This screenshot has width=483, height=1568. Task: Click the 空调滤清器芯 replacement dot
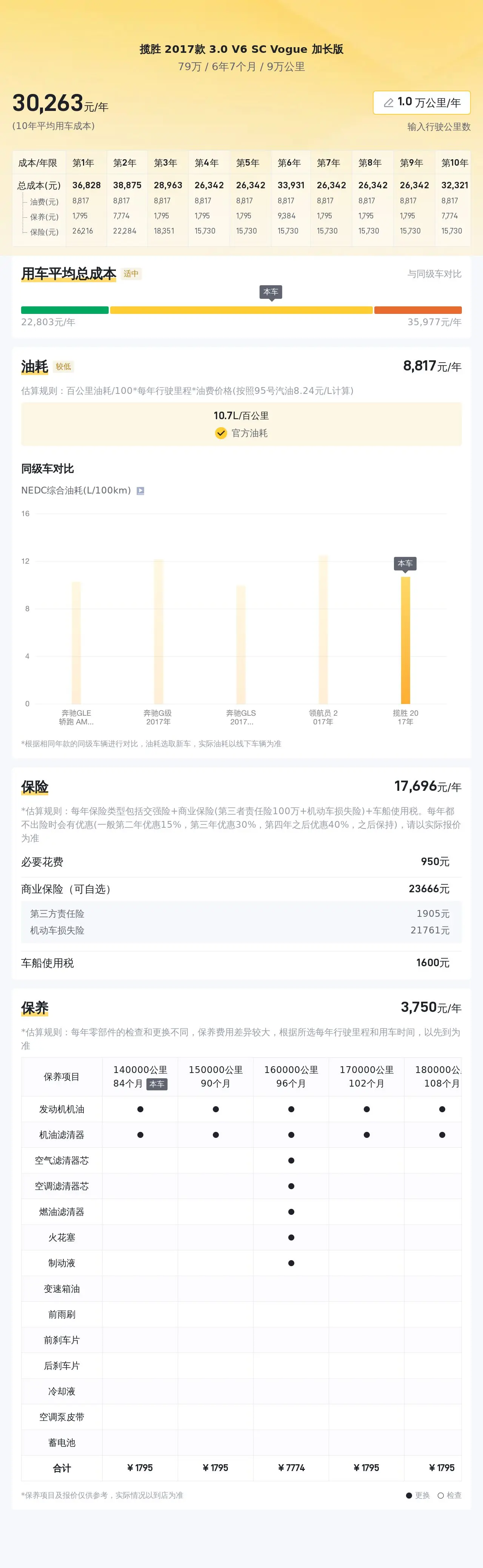[x=291, y=1186]
